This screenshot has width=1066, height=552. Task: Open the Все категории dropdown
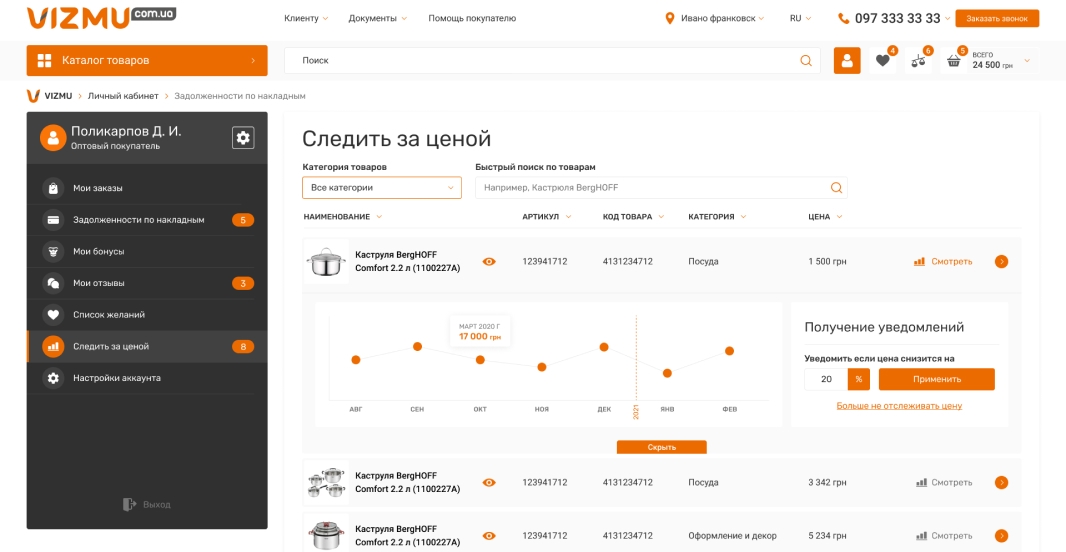coord(382,188)
